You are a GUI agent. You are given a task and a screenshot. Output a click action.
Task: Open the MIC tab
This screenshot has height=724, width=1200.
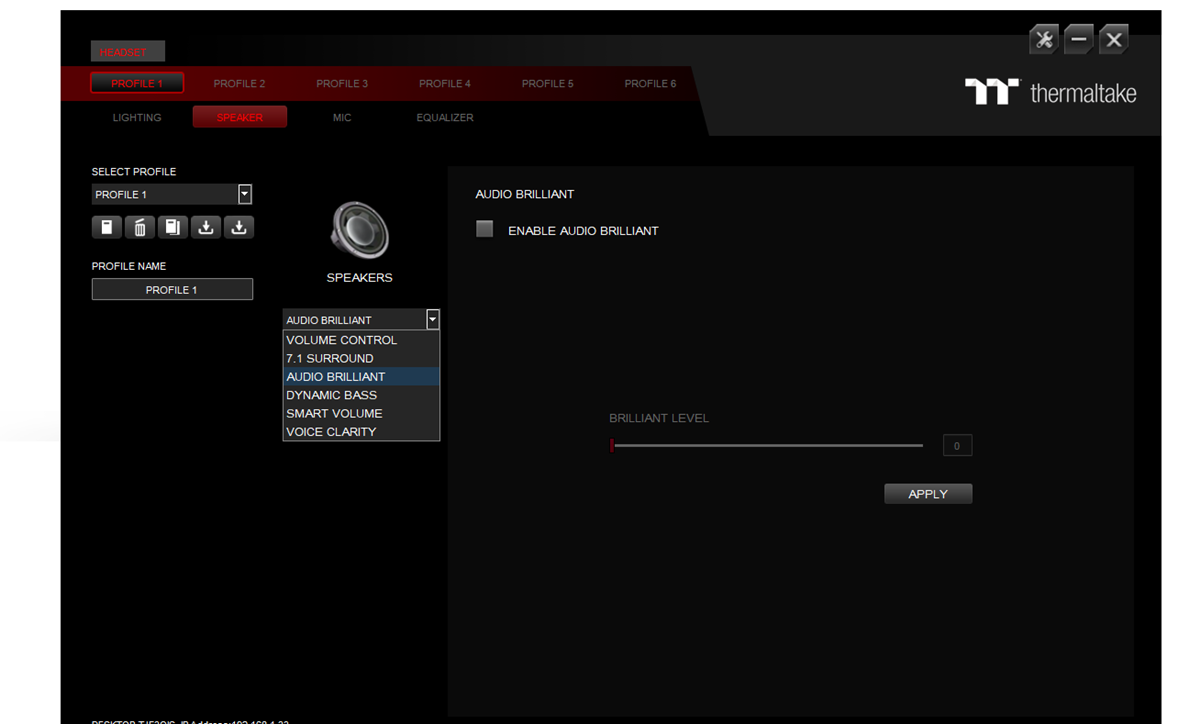point(342,117)
